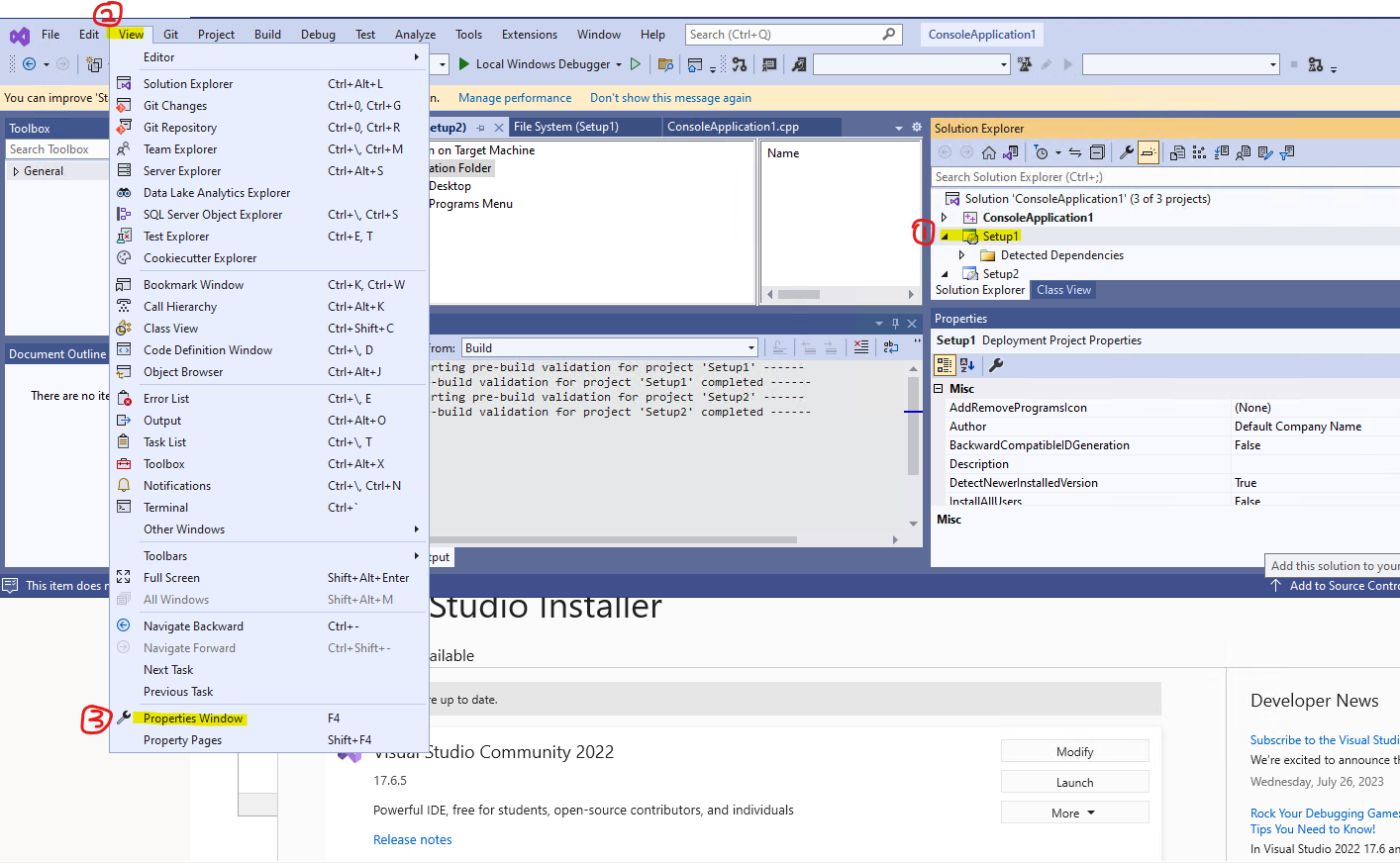Open User Interface Editor icon
The width and height of the screenshot is (1400, 863).
pos(1243,152)
